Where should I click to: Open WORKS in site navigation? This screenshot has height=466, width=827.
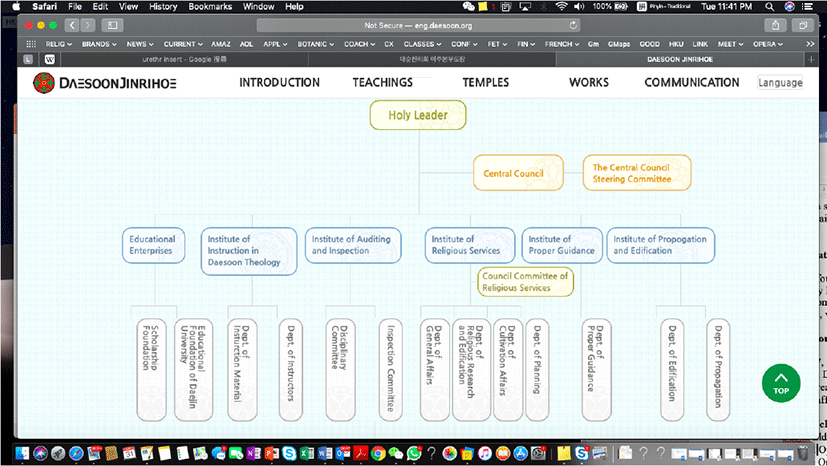pos(589,83)
